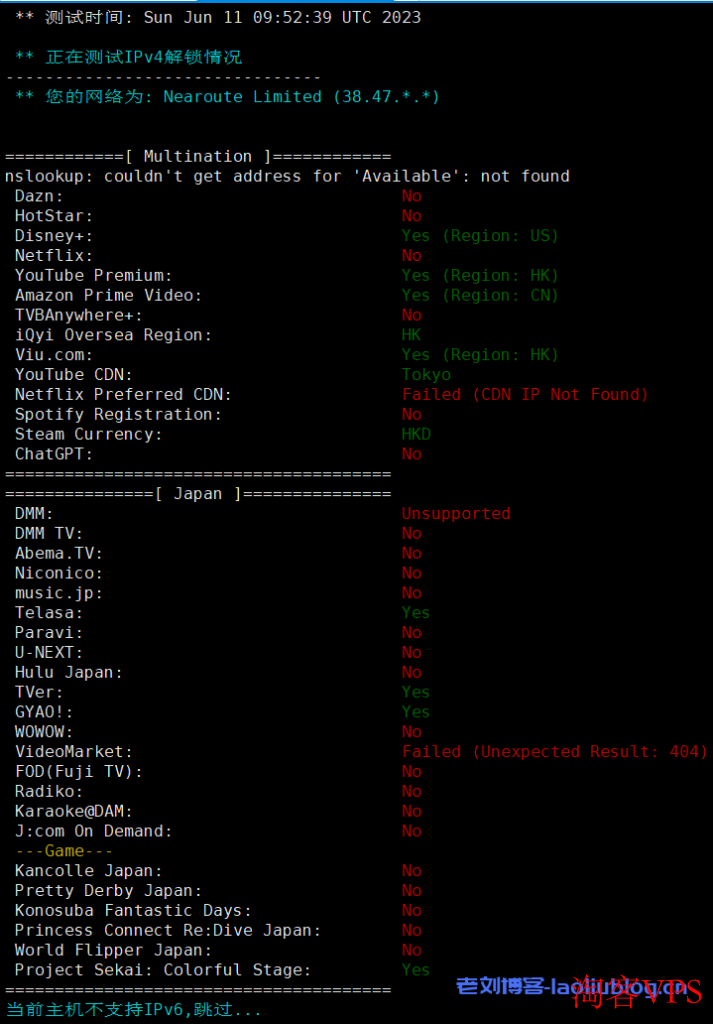Click the YouTube CDN Tokyo value
713x1024 pixels.
tap(426, 375)
